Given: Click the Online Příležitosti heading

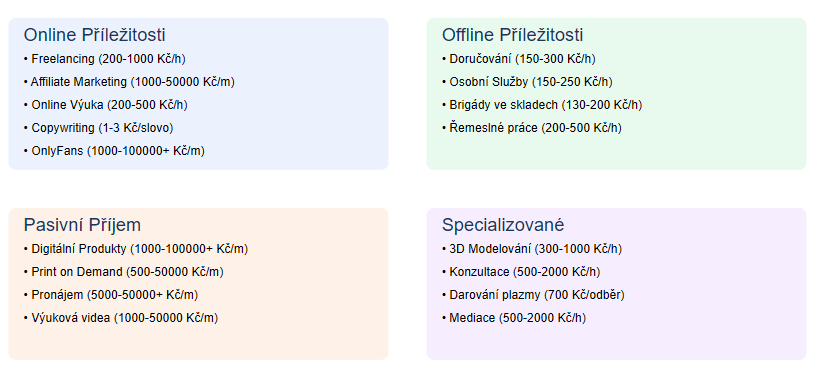Looking at the screenshot, I should pyautogui.click(x=94, y=35).
